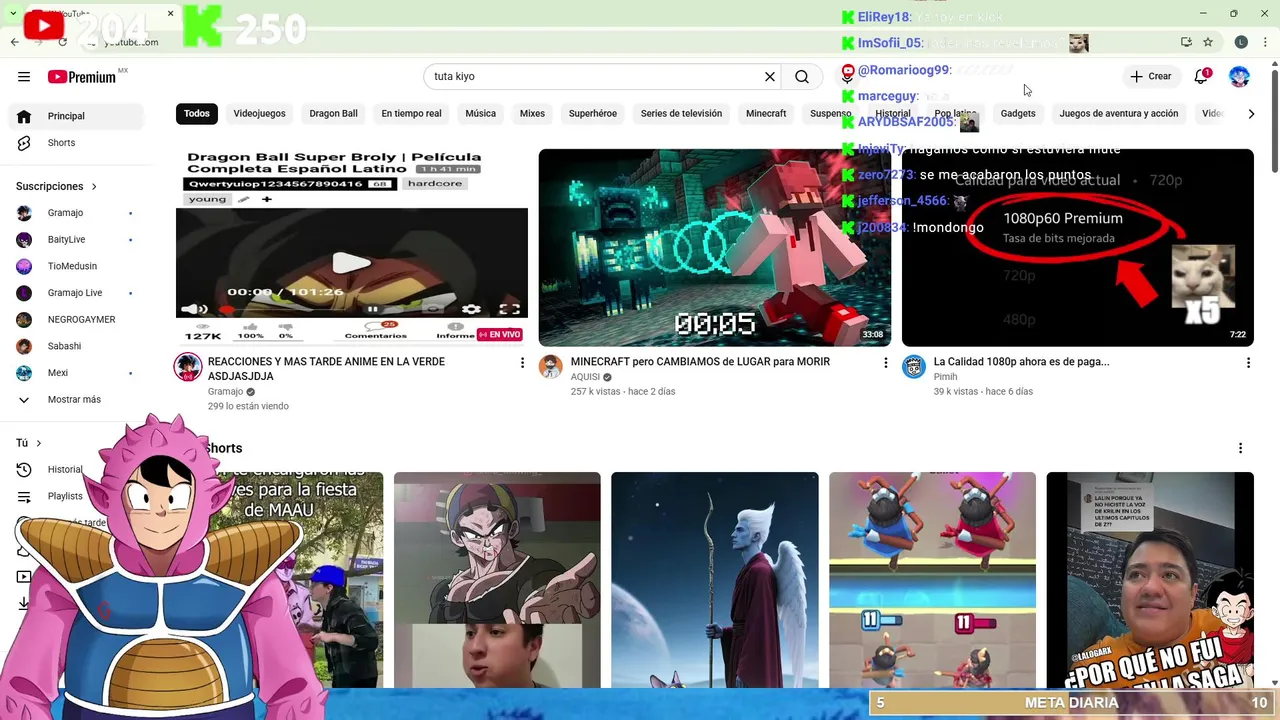Clear the search text with the X icon

pos(770,77)
